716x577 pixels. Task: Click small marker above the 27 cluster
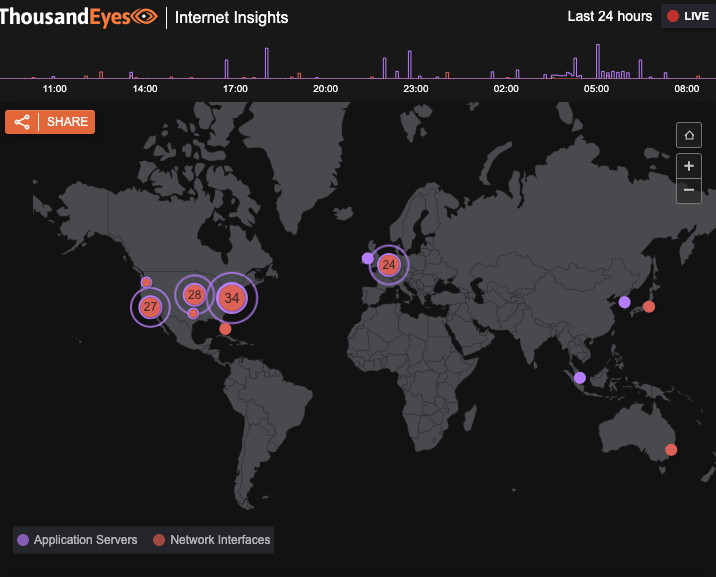pyautogui.click(x=146, y=282)
